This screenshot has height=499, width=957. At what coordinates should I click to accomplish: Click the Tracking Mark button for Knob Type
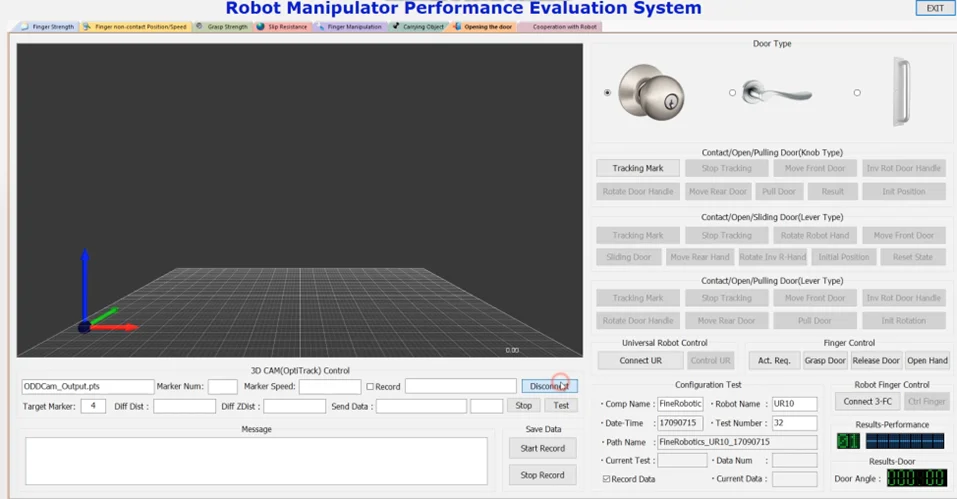click(638, 168)
